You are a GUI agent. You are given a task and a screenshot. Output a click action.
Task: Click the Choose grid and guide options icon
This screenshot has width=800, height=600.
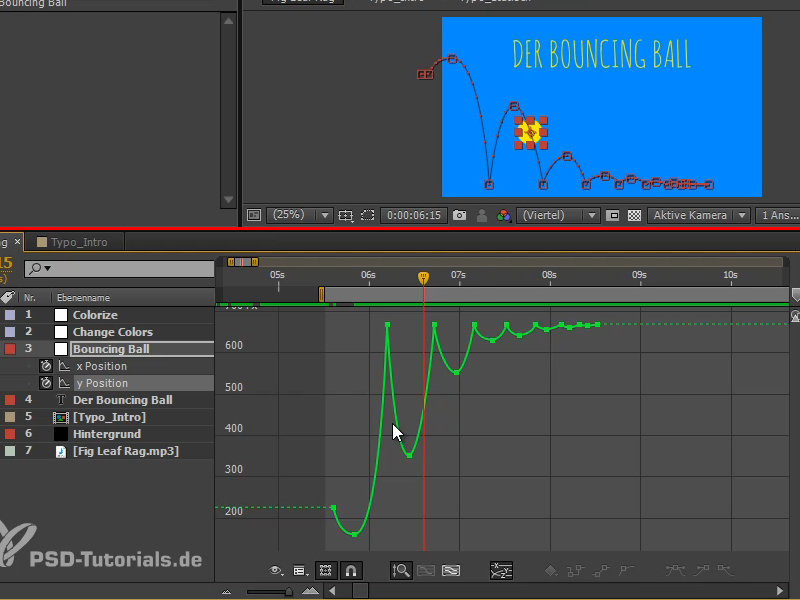coord(345,215)
